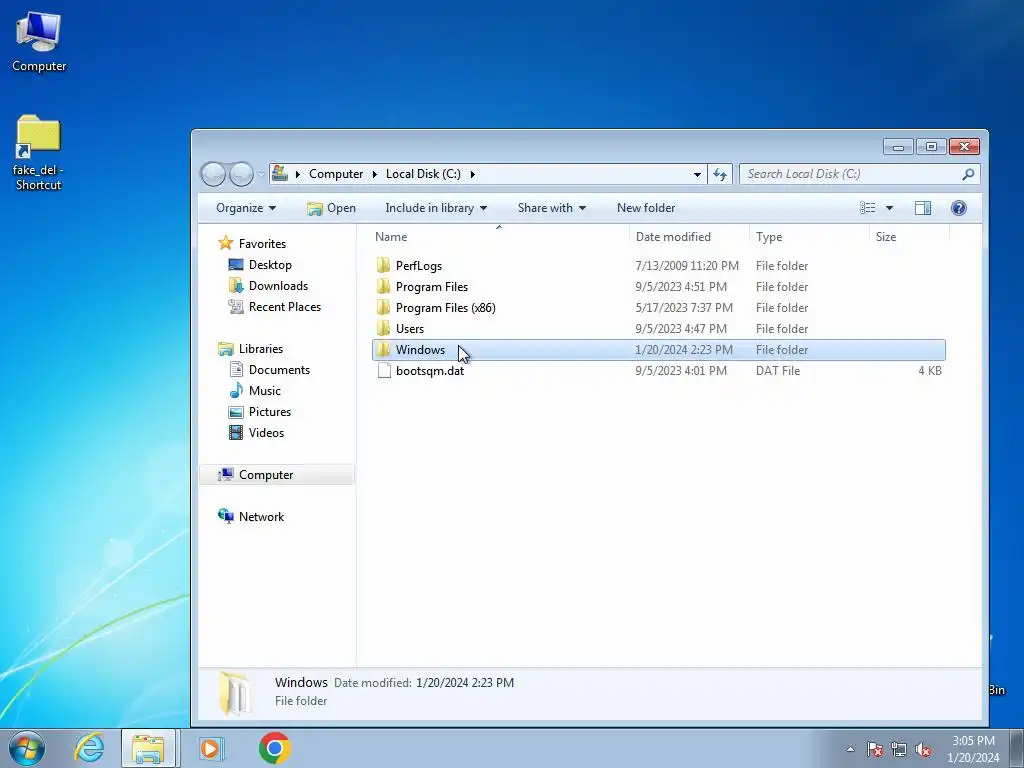Select the Program Files (x86) folder icon
The height and width of the screenshot is (768, 1024).
(383, 307)
